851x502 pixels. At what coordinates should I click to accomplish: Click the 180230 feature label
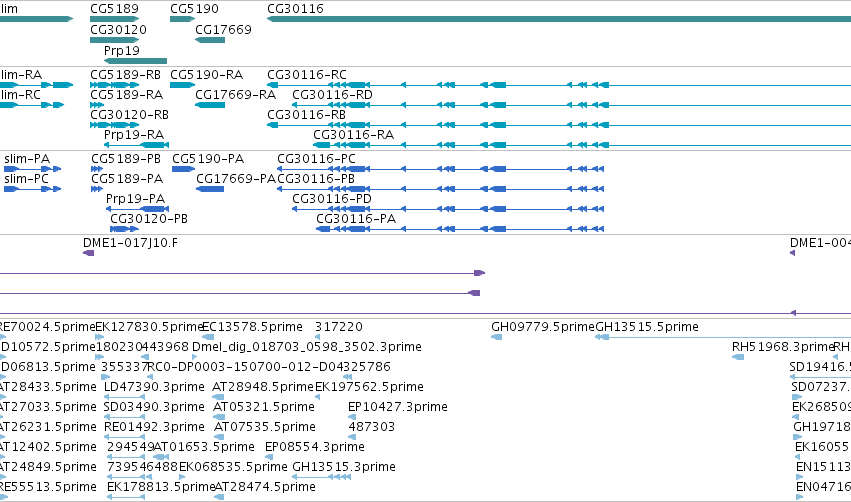coord(119,347)
